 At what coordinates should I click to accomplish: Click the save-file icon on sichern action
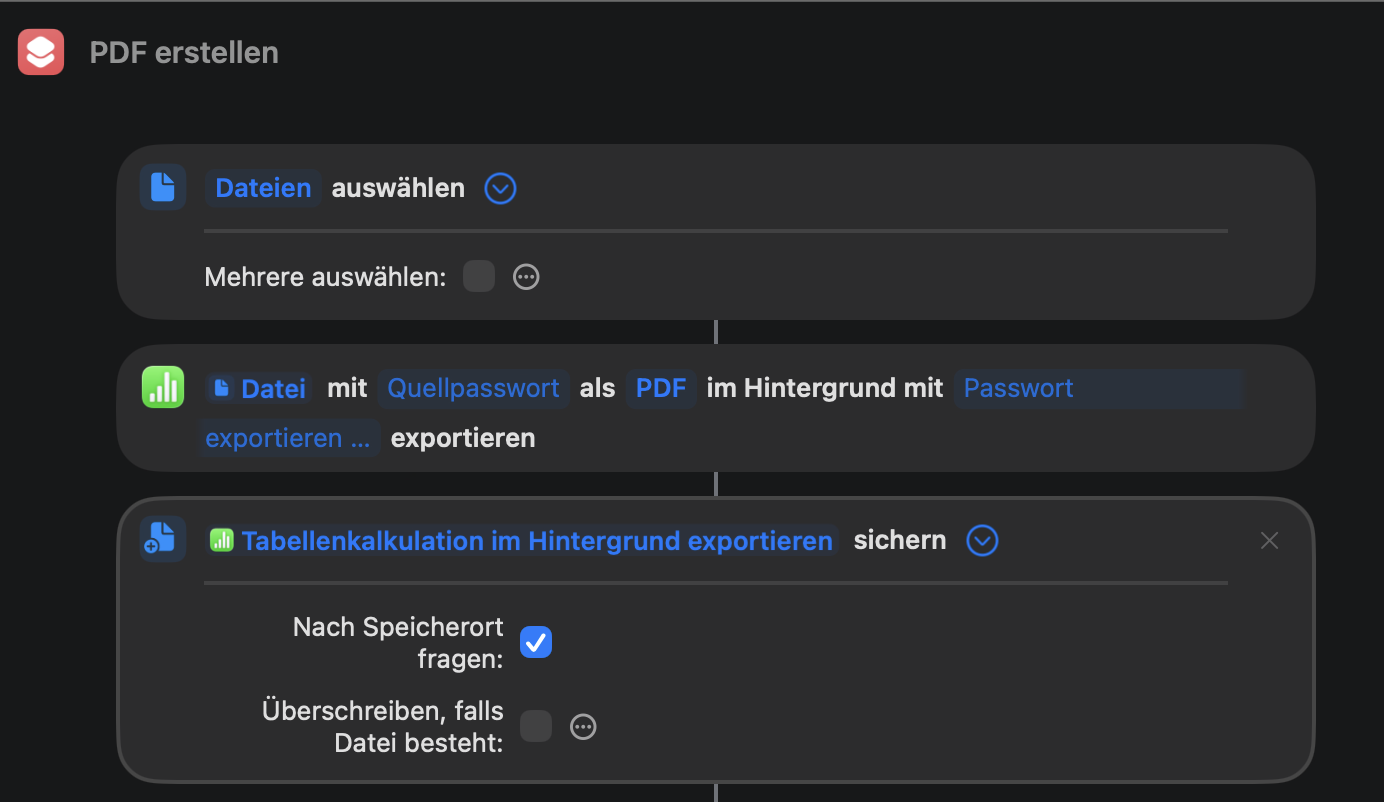tap(163, 539)
